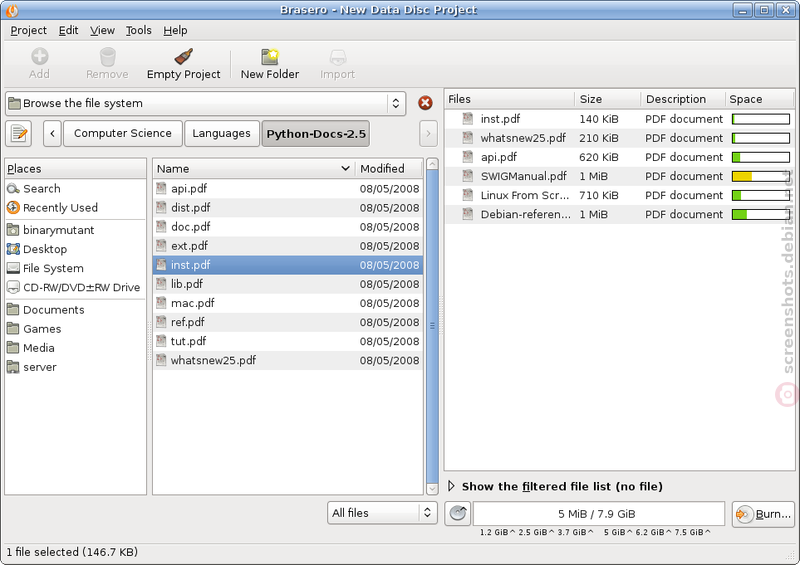Click the file browser vertical scrollbar thumb
This screenshot has height=565, width=800.
pos(432,326)
